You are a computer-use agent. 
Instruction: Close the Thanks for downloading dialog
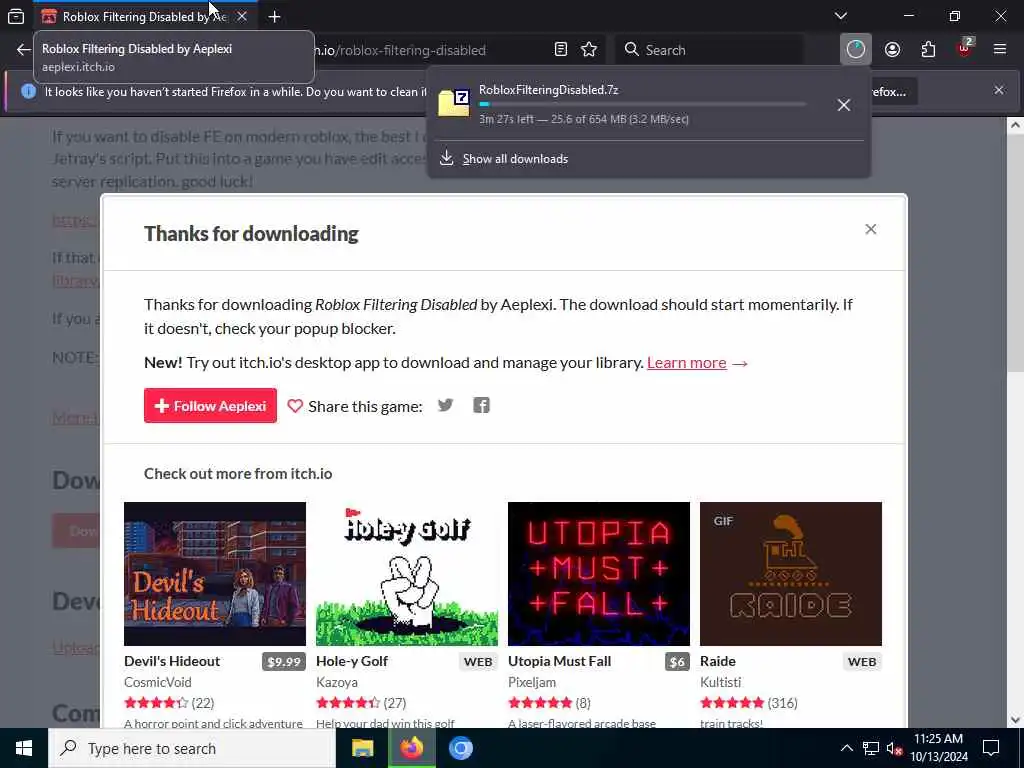(870, 229)
